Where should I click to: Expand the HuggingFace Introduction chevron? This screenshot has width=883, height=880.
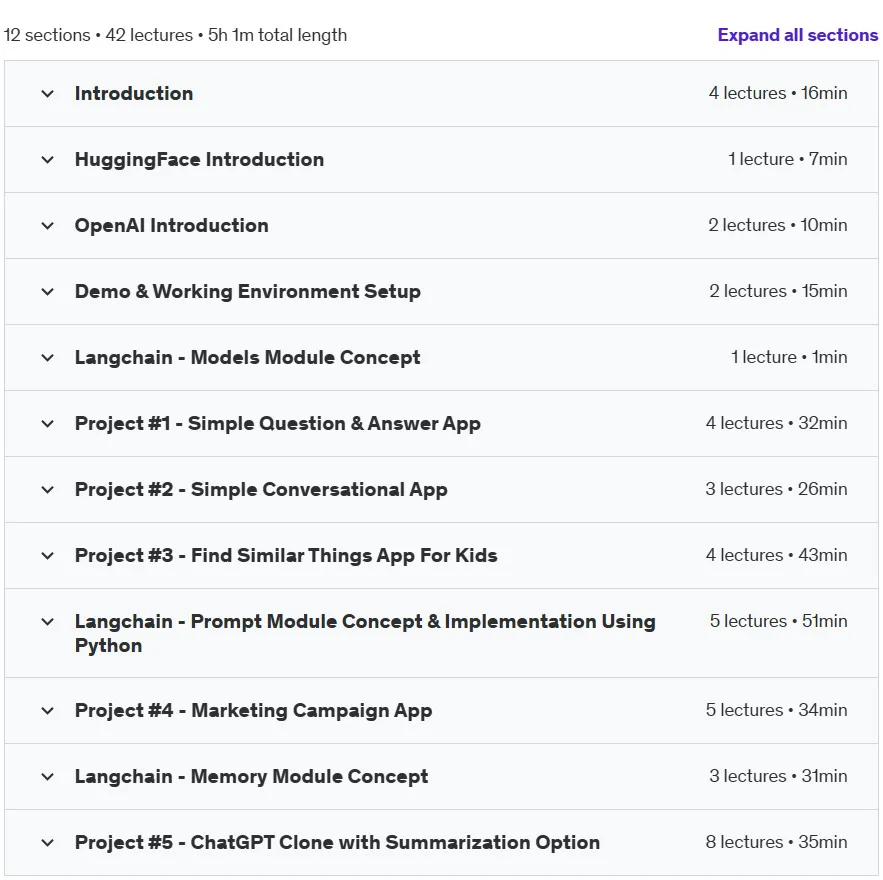[x=48, y=159]
